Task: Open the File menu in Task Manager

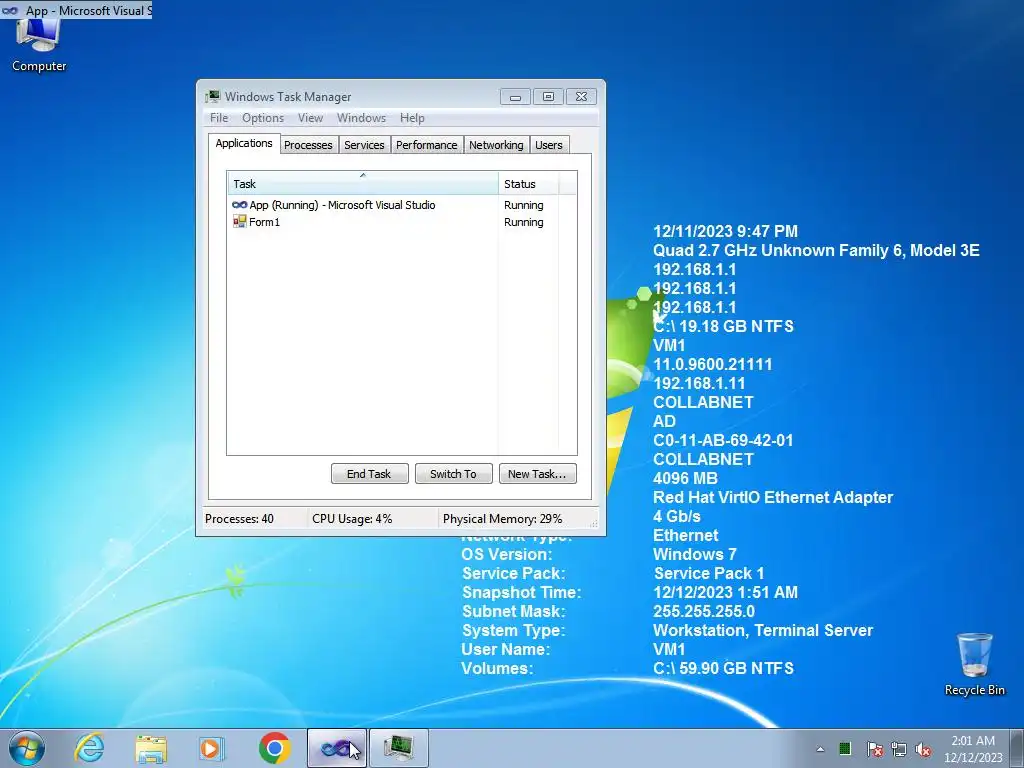Action: click(x=219, y=118)
